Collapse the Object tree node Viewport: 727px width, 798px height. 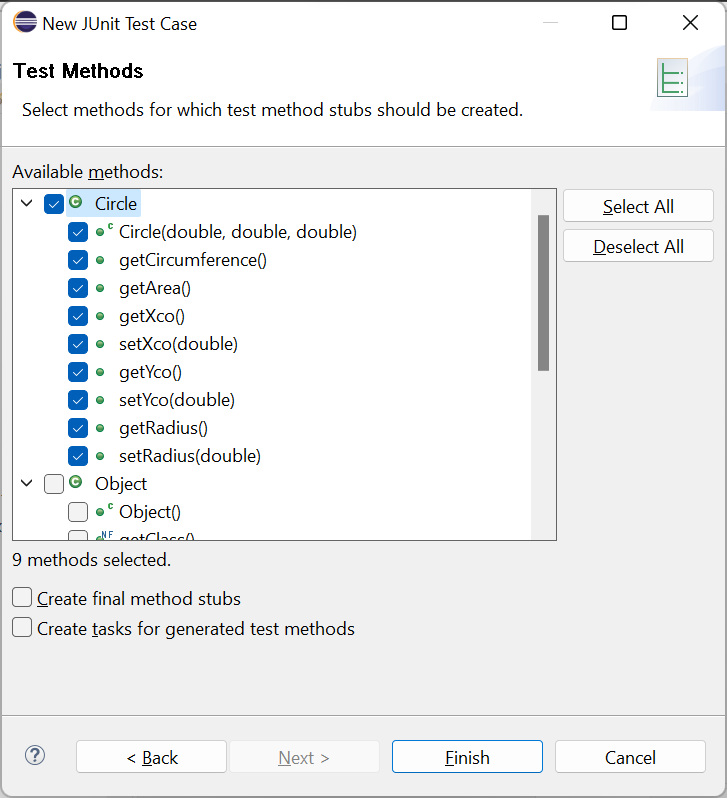[x=27, y=484]
